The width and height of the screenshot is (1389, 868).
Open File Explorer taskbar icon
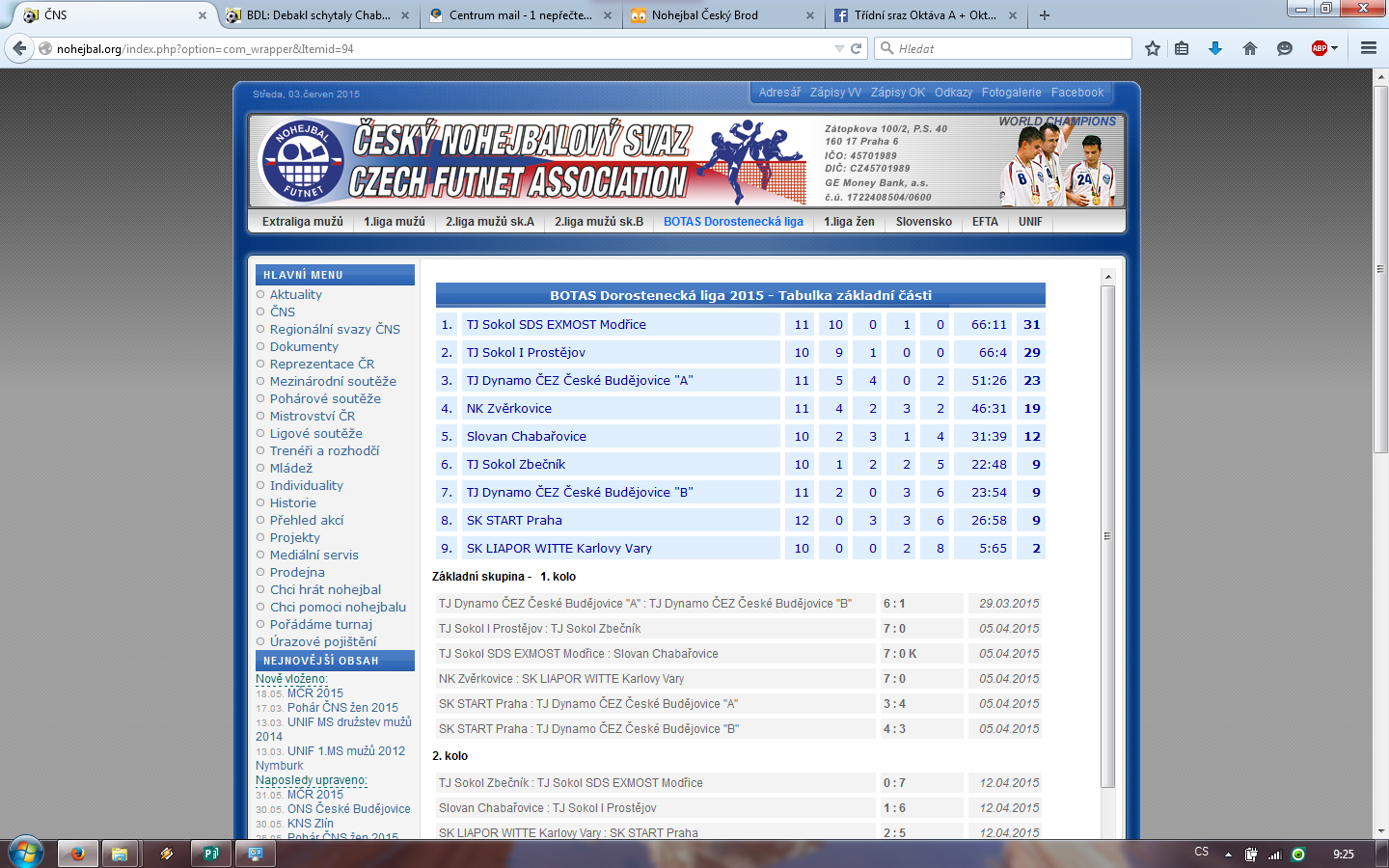(x=120, y=854)
